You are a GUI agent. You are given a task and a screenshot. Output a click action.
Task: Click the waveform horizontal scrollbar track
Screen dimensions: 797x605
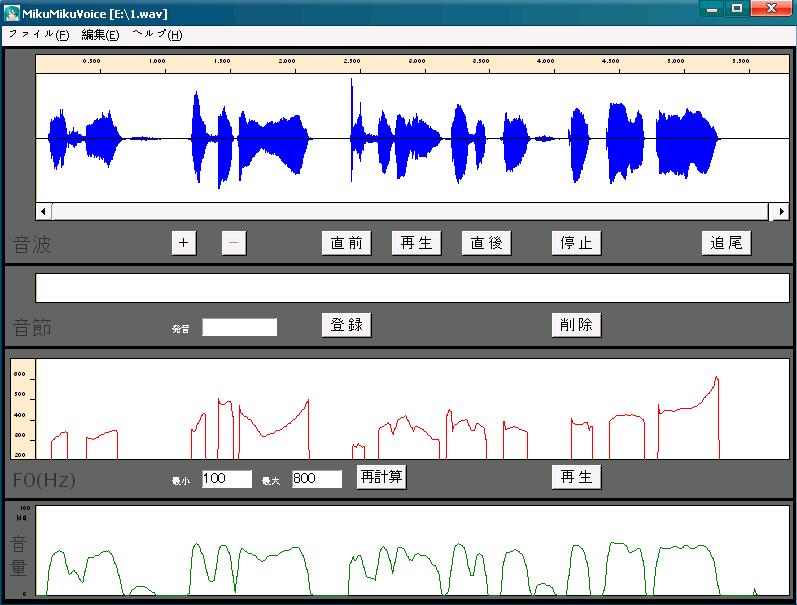click(x=410, y=211)
